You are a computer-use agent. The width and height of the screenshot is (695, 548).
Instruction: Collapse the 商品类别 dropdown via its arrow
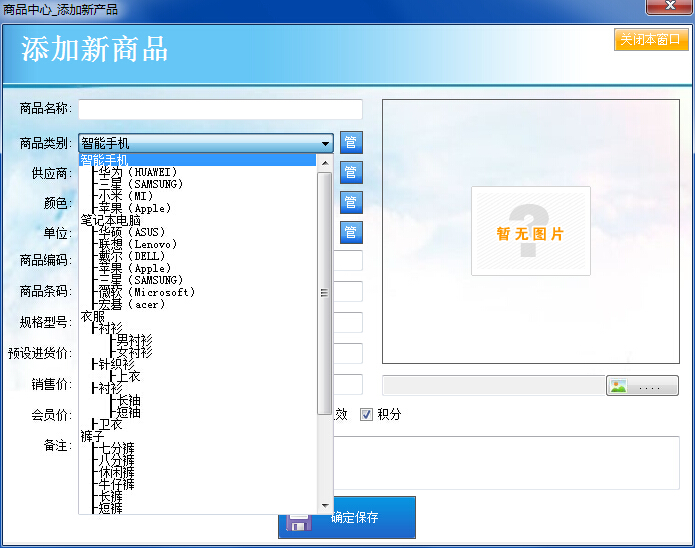coord(325,144)
